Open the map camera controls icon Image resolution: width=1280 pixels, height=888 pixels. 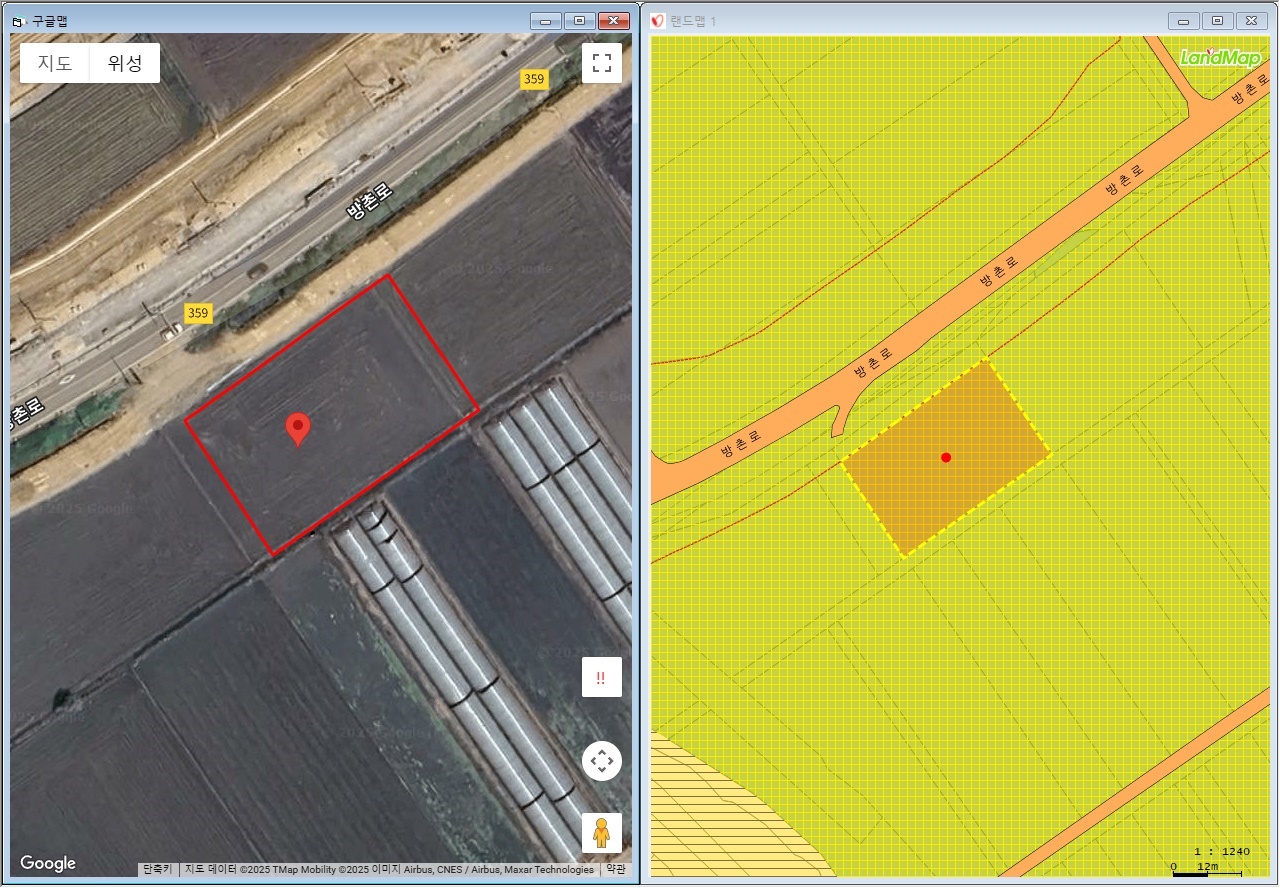coord(601,762)
